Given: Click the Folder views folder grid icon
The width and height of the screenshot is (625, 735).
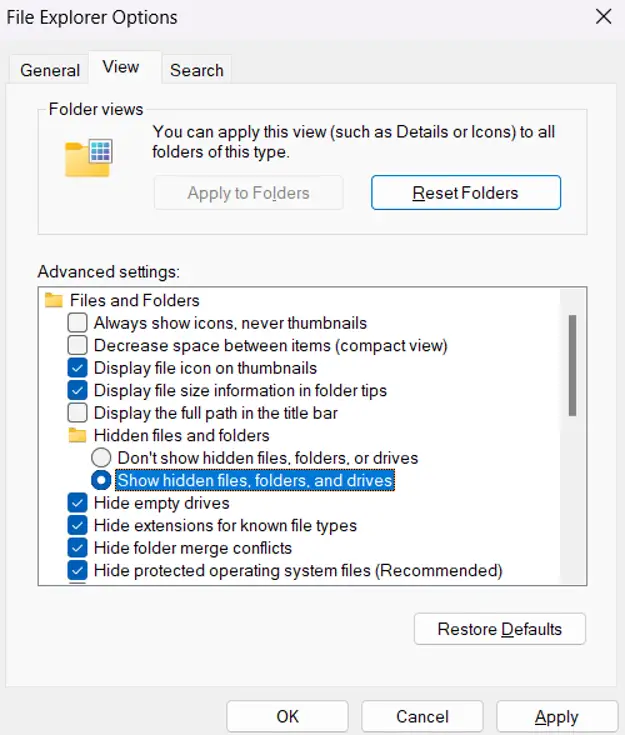Looking at the screenshot, I should tap(89, 158).
